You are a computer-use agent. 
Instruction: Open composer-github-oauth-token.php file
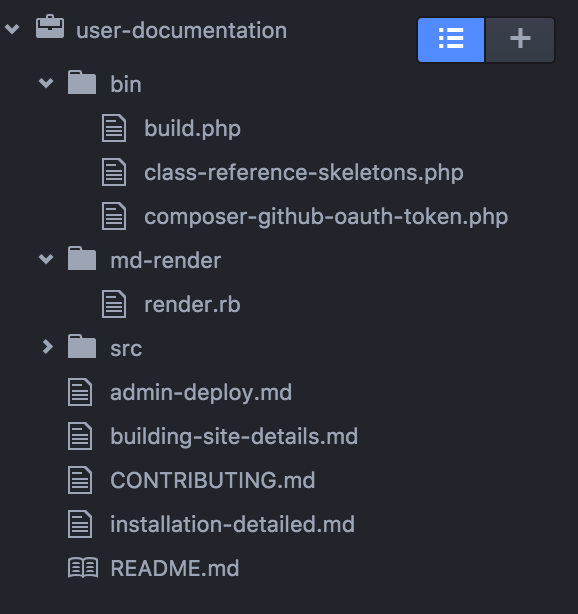point(326,217)
